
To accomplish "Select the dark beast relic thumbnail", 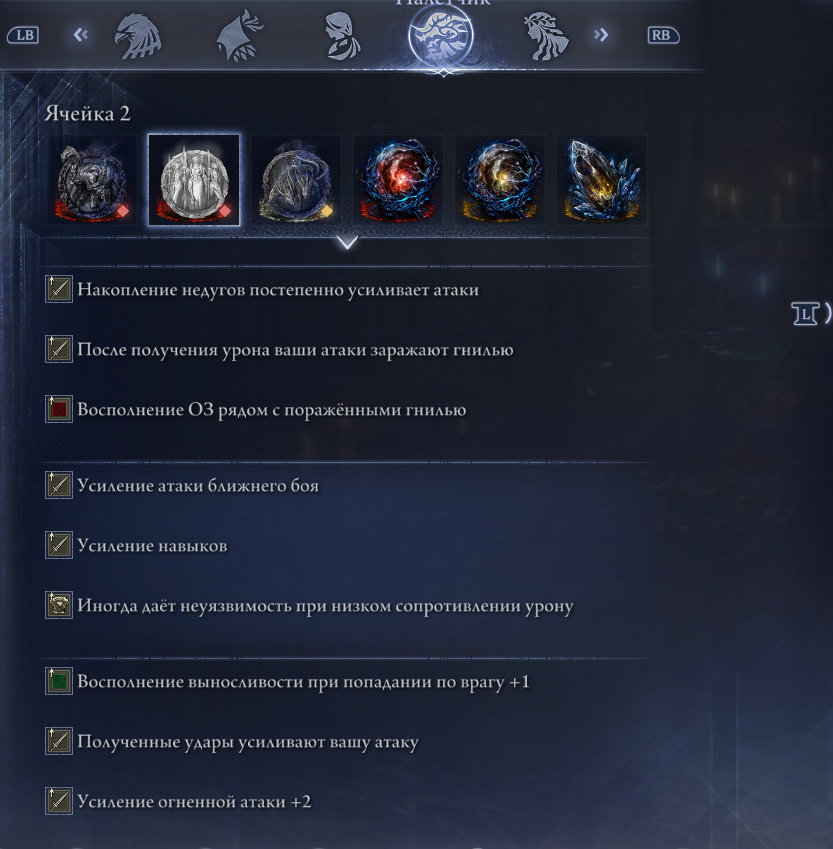I will click(92, 180).
